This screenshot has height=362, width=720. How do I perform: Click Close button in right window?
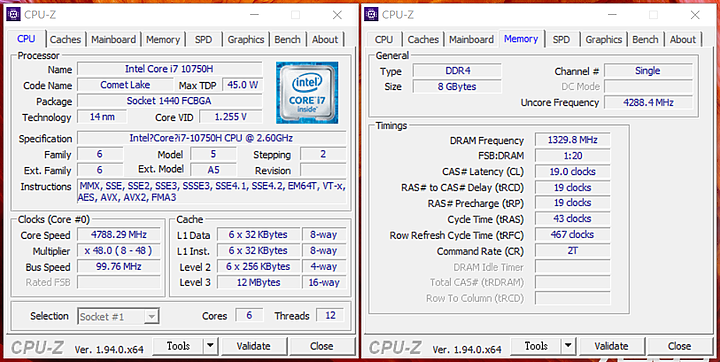point(679,346)
